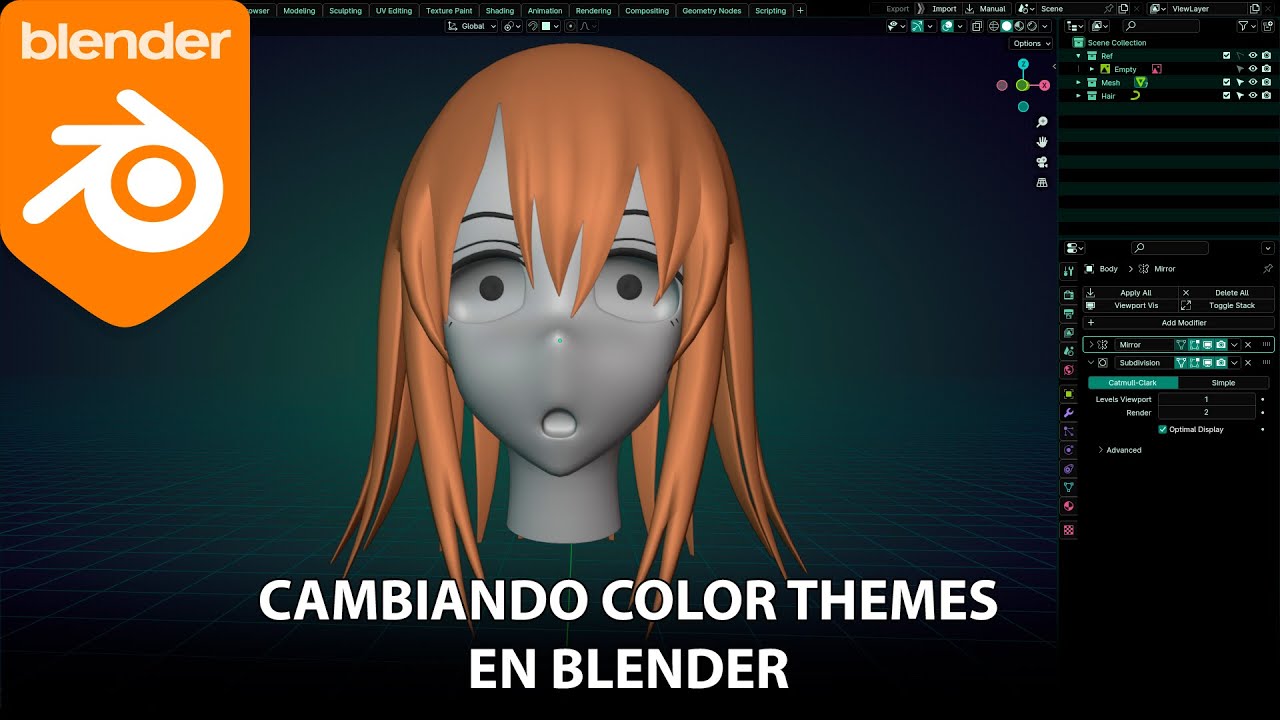The width and height of the screenshot is (1280, 720).
Task: Open the Material properties sphere tab icon
Action: pyautogui.click(x=1069, y=506)
